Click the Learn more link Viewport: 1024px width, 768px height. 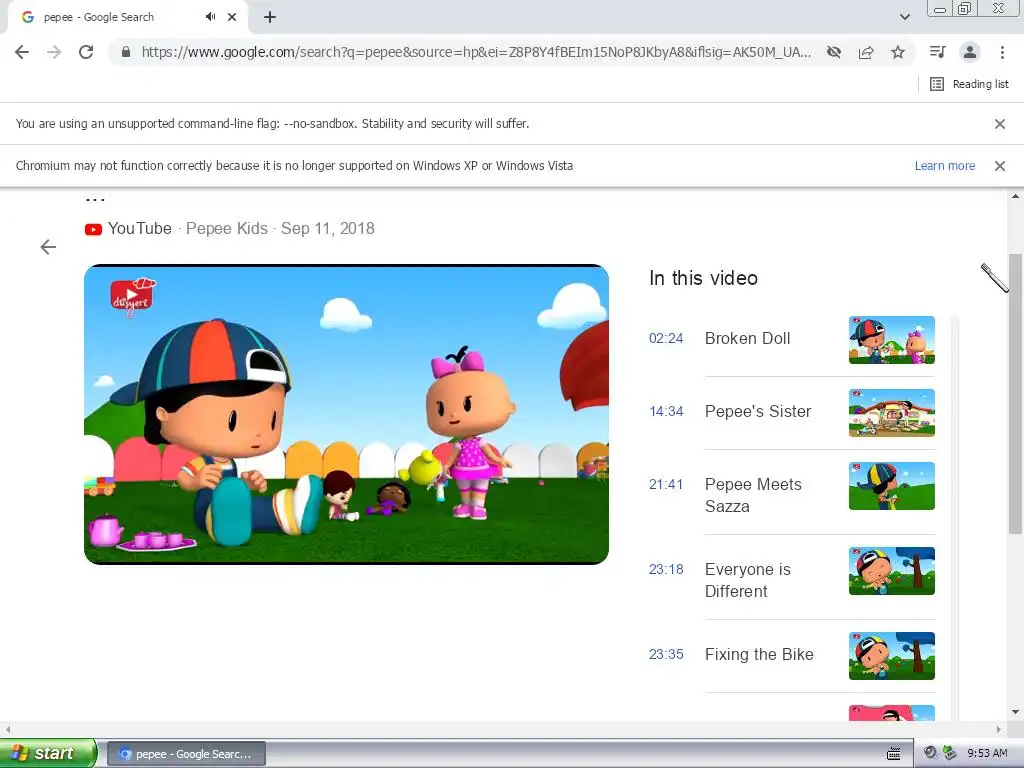click(944, 166)
